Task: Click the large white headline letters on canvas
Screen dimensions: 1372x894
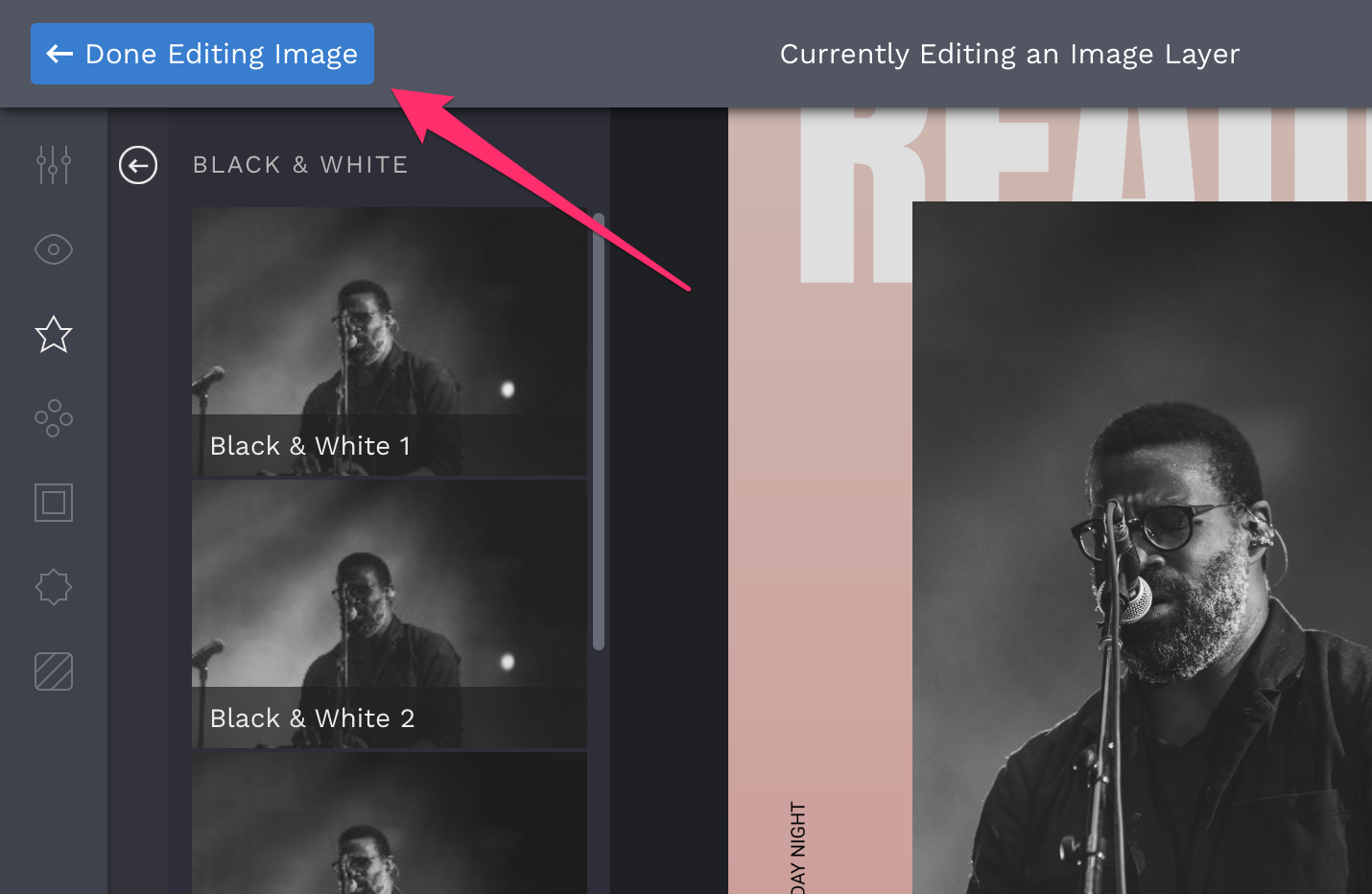Action: coord(1086,196)
